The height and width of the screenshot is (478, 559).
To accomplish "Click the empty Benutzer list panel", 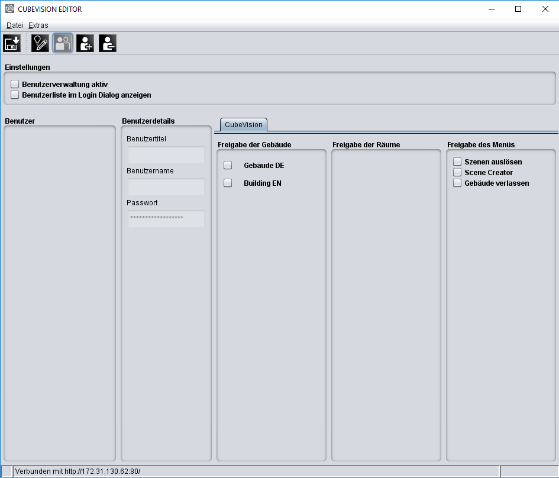I will pos(60,293).
